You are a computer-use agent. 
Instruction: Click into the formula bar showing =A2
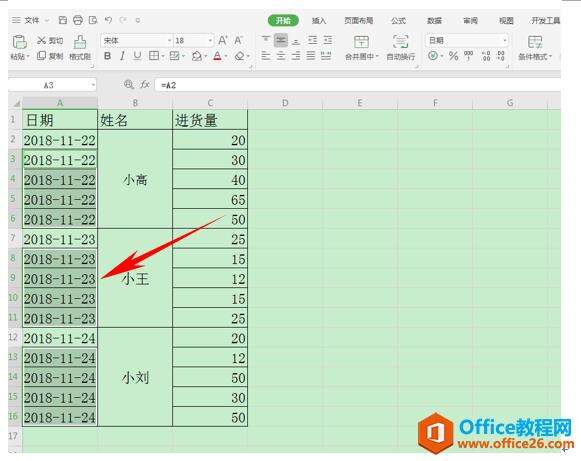[358, 85]
